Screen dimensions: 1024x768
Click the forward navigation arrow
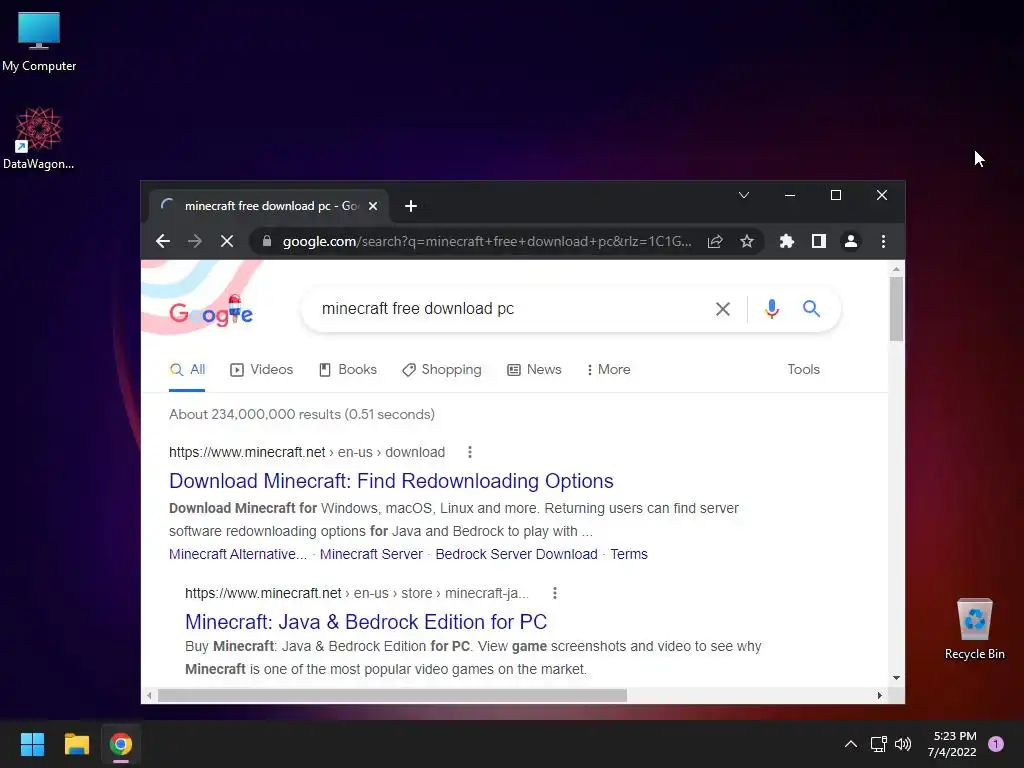coord(195,241)
